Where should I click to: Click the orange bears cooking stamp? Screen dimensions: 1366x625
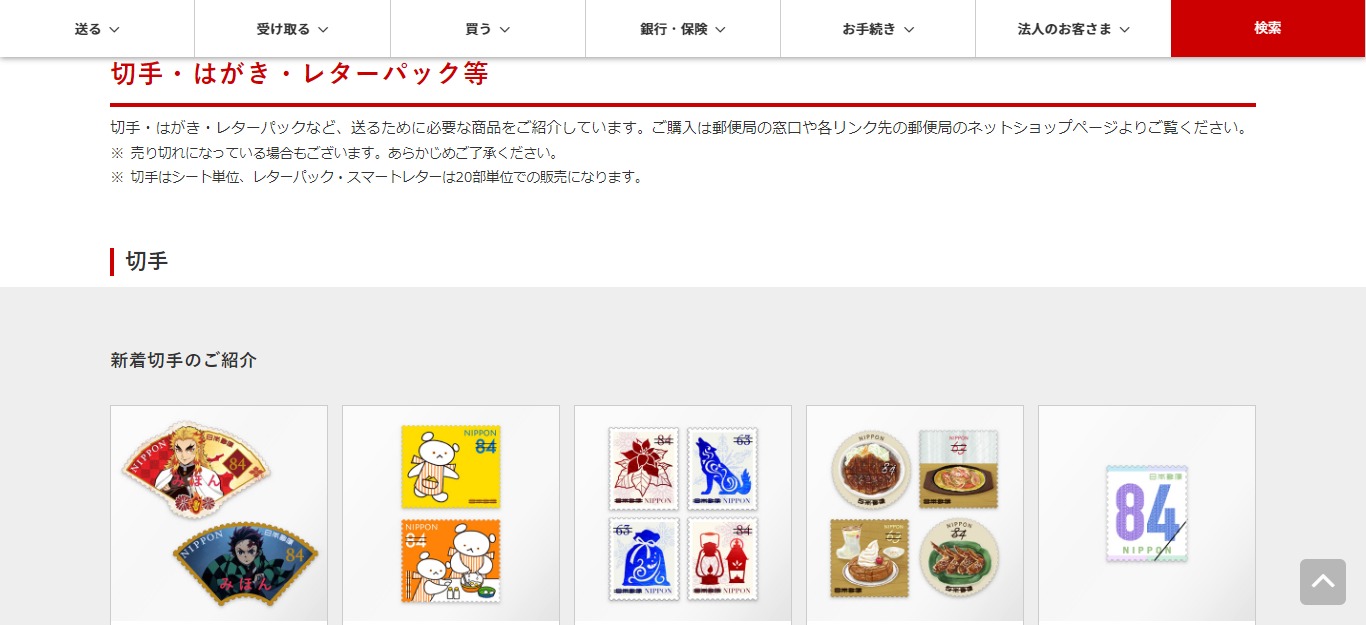coord(451,561)
